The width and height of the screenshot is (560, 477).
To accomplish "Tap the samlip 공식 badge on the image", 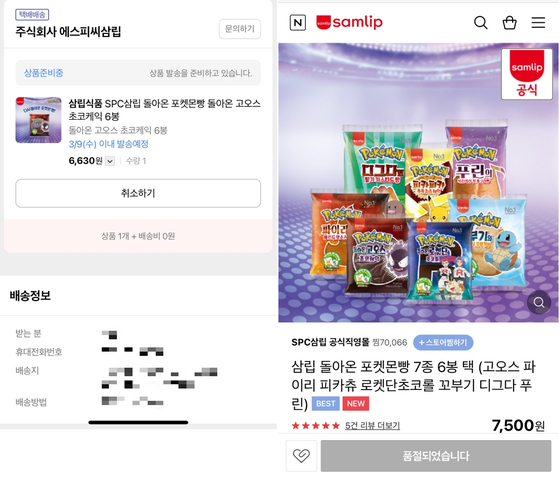I will tap(526, 74).
